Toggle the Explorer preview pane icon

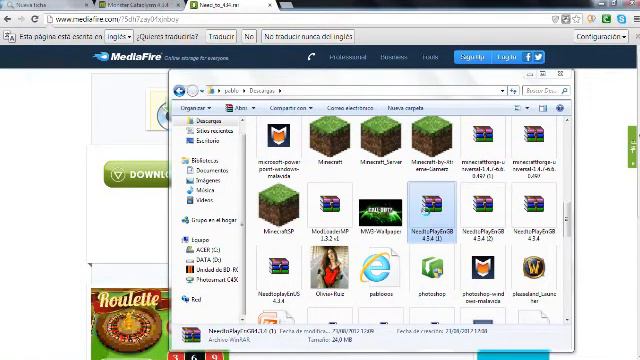542,108
